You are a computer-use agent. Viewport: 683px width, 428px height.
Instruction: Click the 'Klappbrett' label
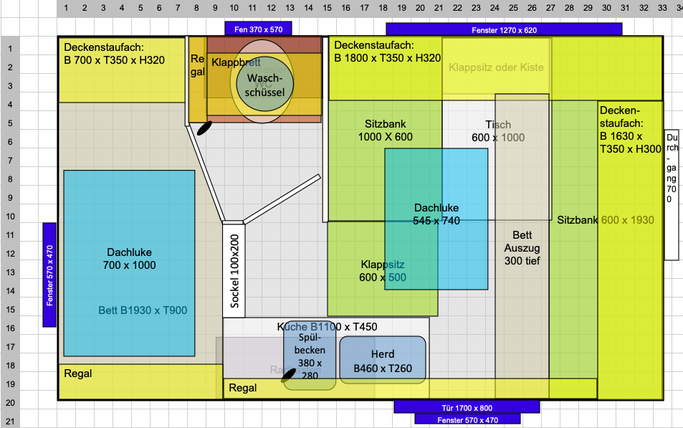(236, 62)
